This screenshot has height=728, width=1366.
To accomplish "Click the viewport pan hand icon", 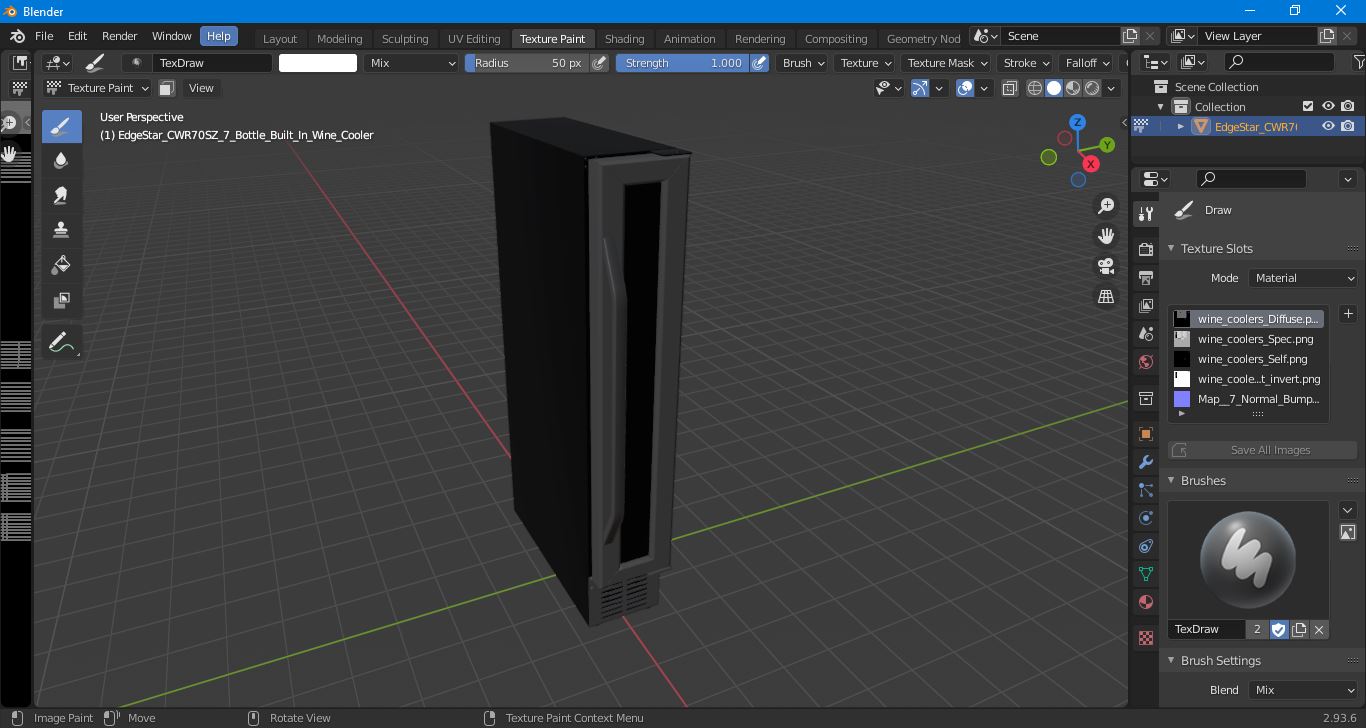I will pos(1106,236).
